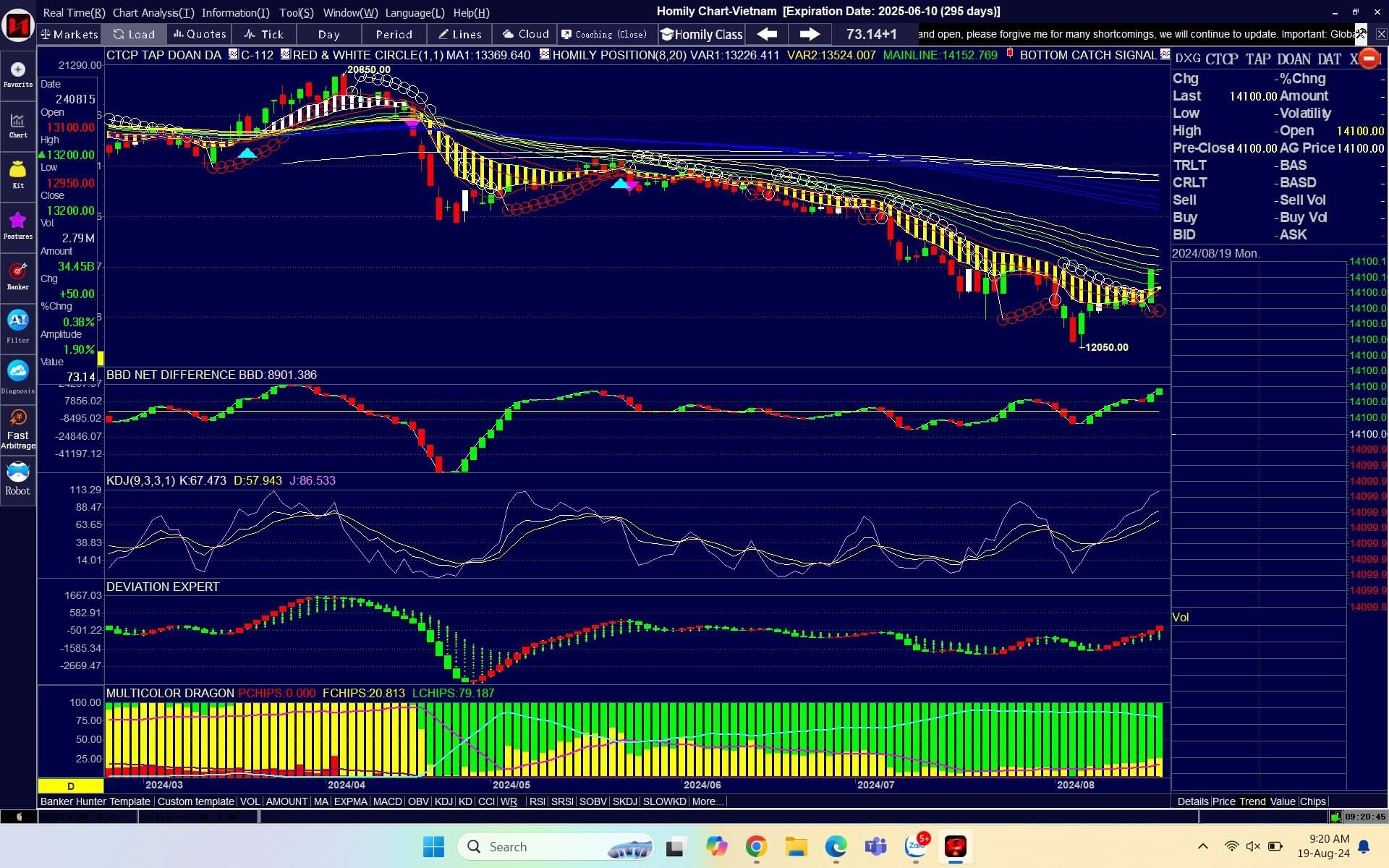Open the Chips tab in side panel
This screenshot has height=868, width=1389.
(x=1312, y=801)
